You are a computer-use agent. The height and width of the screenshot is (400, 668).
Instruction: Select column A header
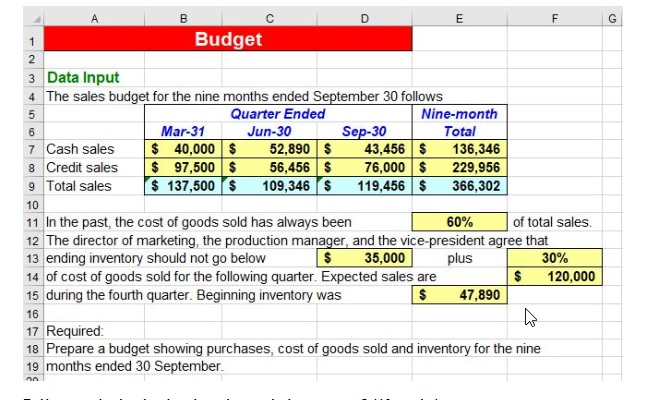tap(94, 19)
